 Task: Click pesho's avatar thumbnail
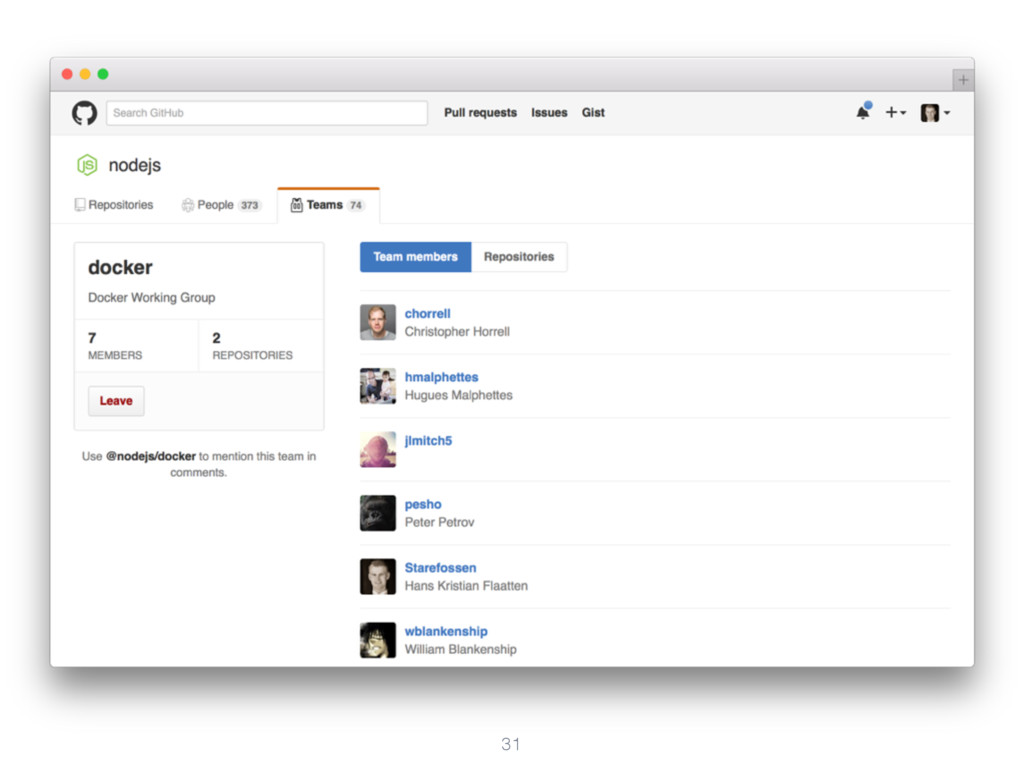[377, 513]
